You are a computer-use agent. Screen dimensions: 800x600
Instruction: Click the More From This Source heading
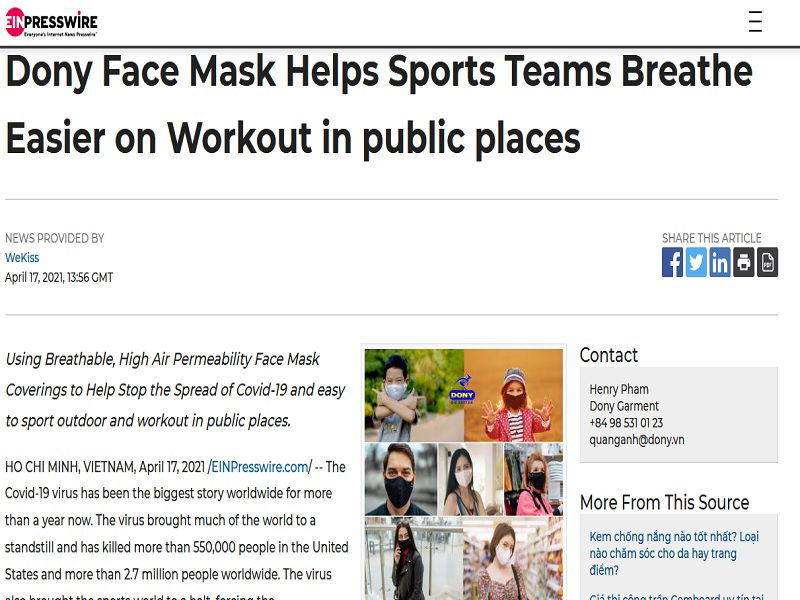[x=664, y=503]
